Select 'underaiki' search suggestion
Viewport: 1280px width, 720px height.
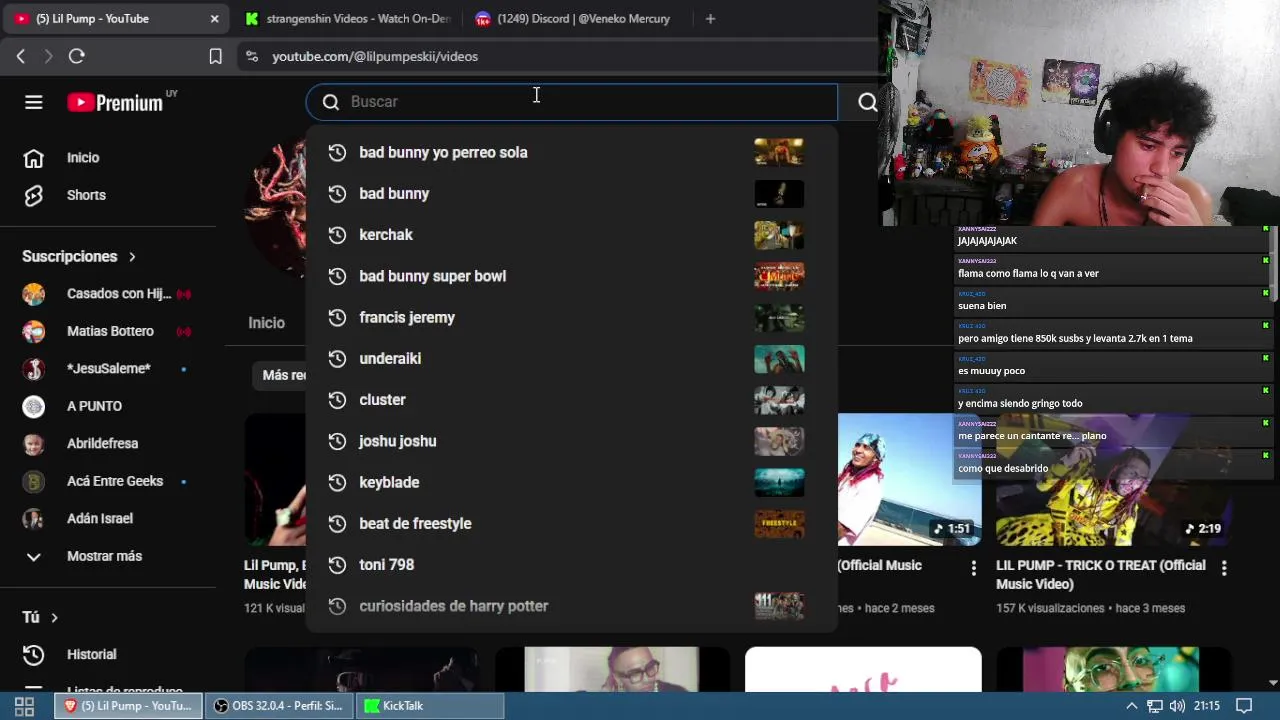click(x=571, y=359)
